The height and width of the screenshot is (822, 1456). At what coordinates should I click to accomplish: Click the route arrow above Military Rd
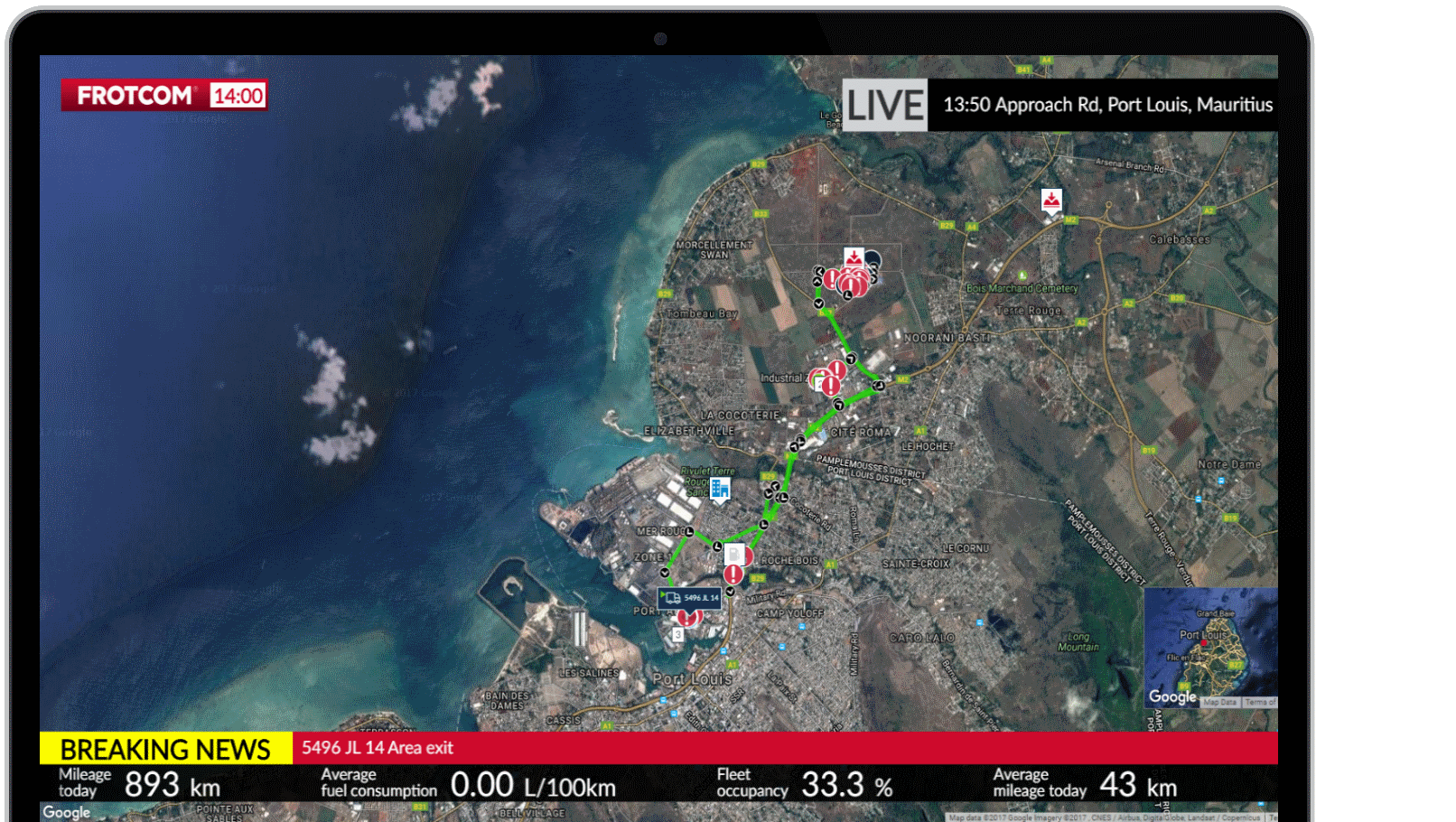730,592
